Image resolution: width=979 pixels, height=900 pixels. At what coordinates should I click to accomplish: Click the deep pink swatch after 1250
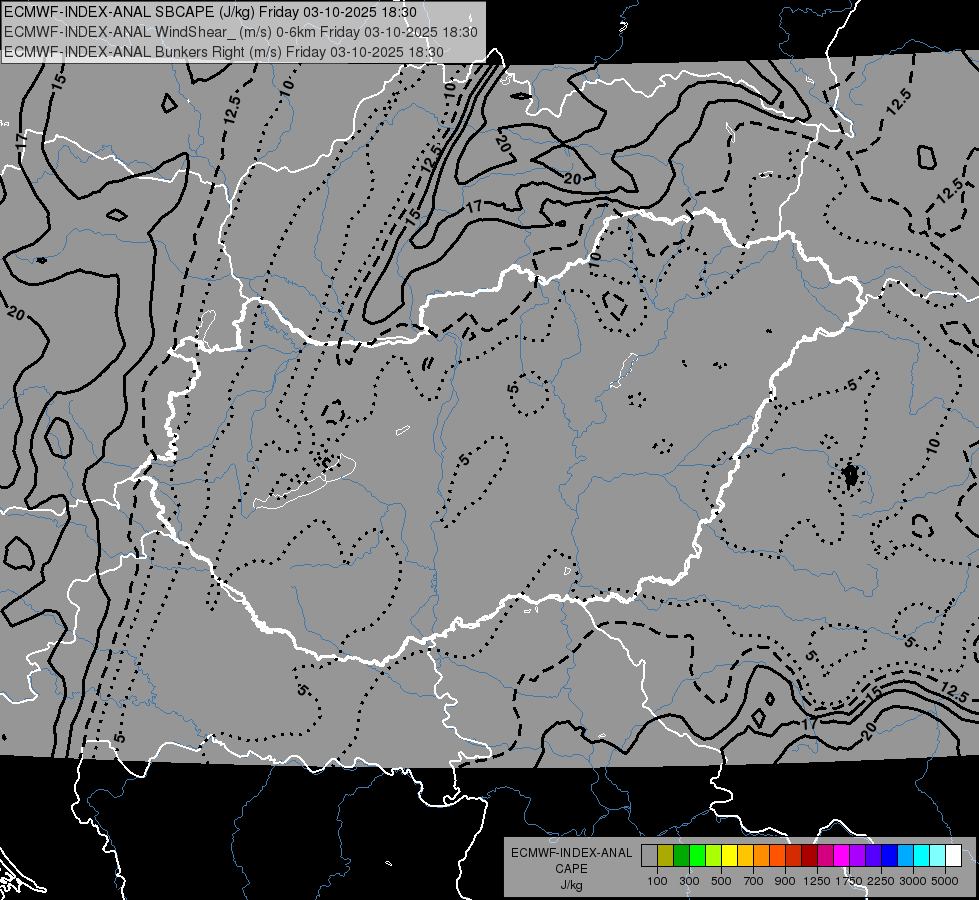coord(825,856)
